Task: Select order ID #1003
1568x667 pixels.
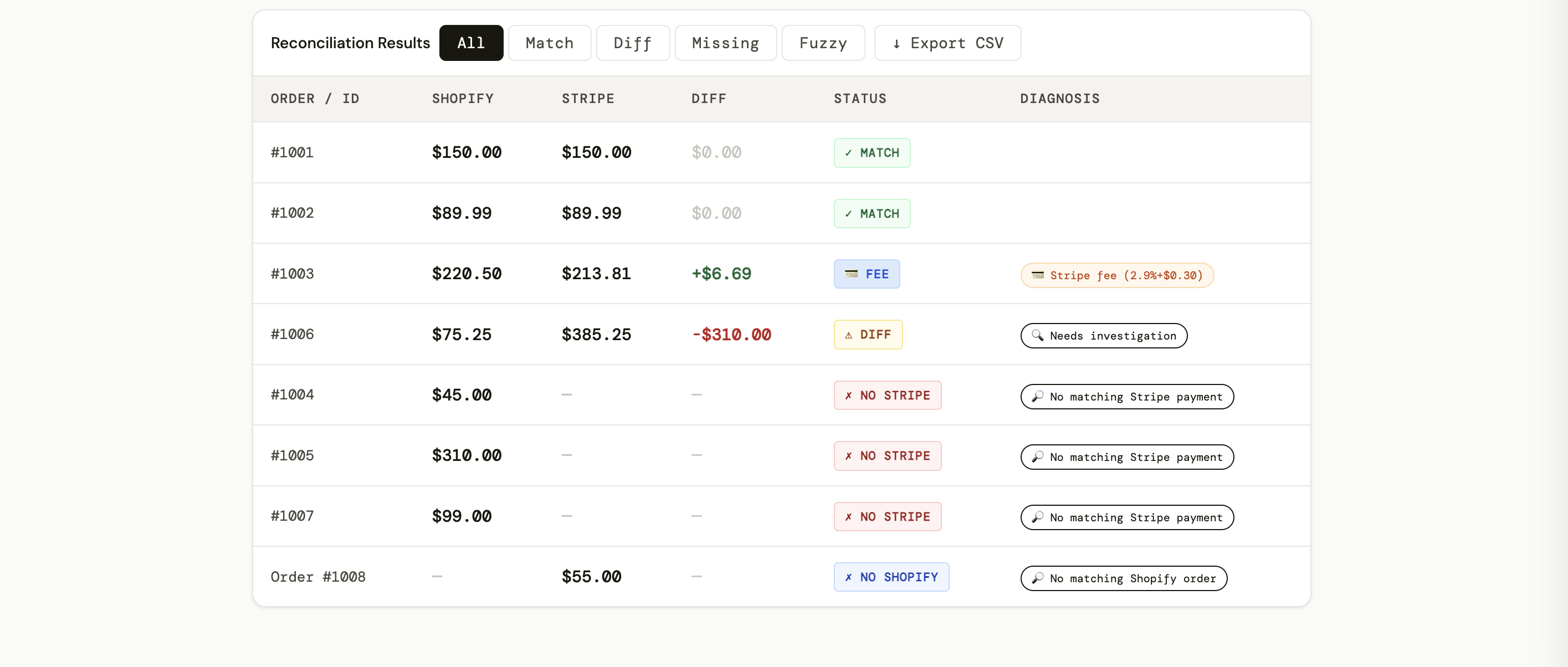Action: click(292, 273)
